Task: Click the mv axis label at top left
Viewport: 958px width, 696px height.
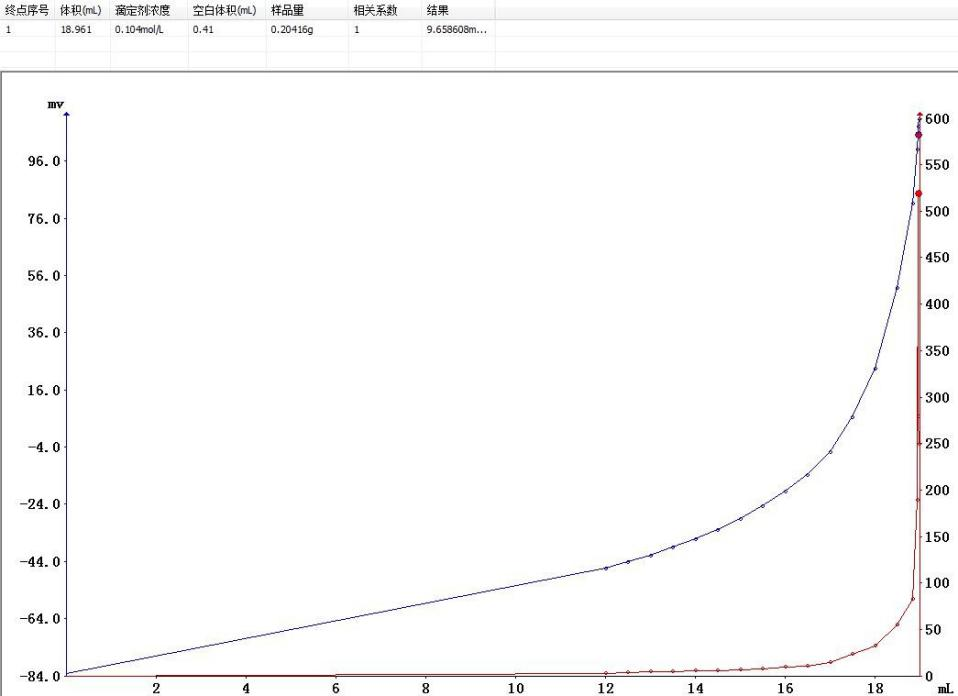Action: click(54, 104)
